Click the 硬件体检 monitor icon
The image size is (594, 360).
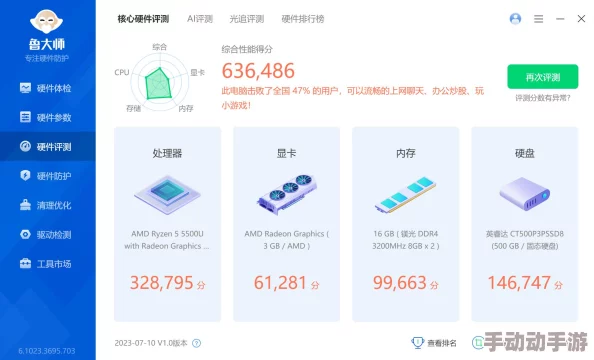(25, 88)
